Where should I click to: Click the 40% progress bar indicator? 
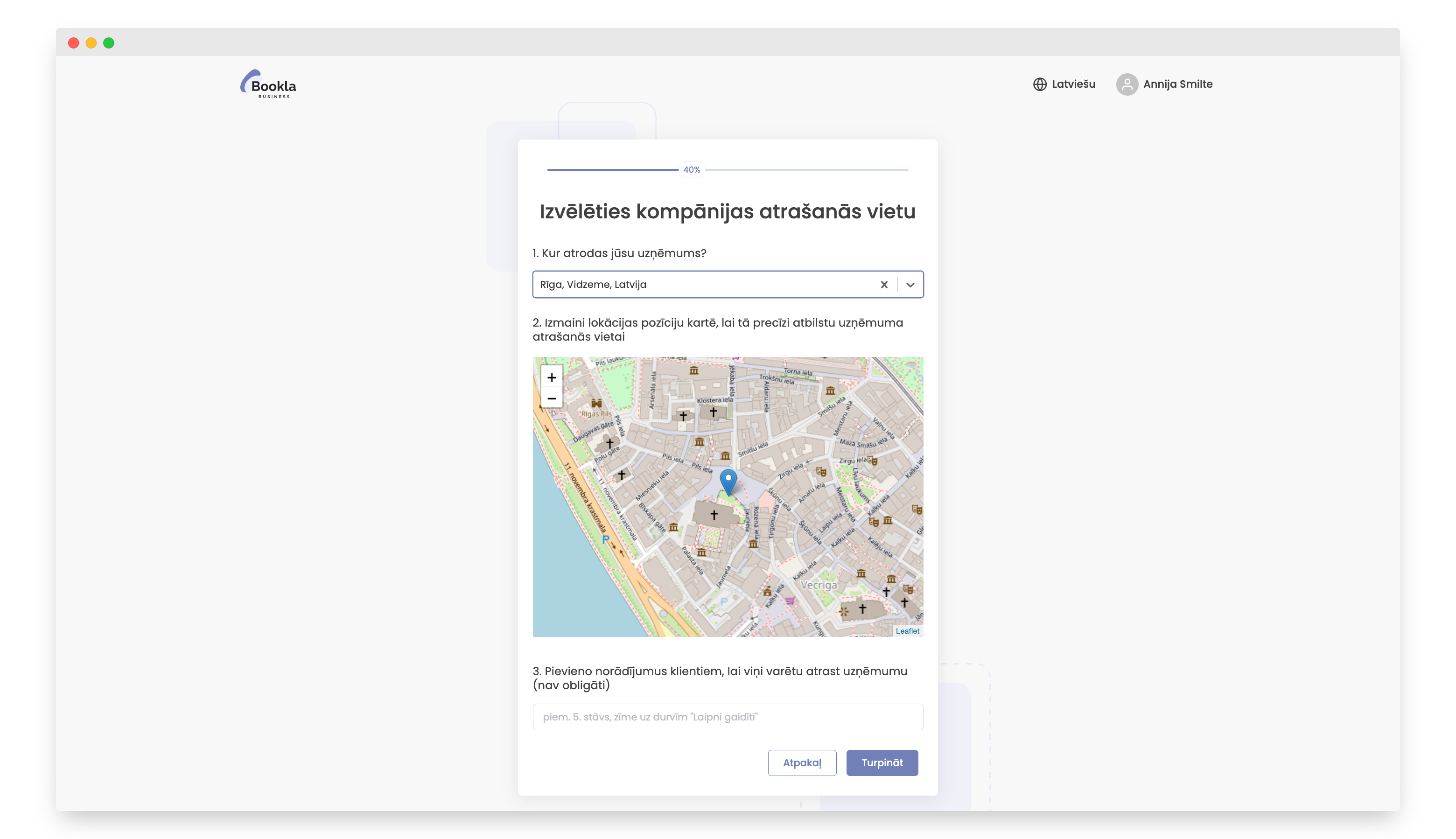pyautogui.click(x=692, y=169)
